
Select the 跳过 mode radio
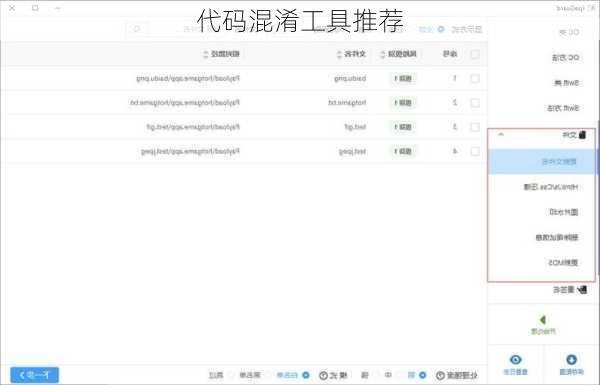click(230, 375)
